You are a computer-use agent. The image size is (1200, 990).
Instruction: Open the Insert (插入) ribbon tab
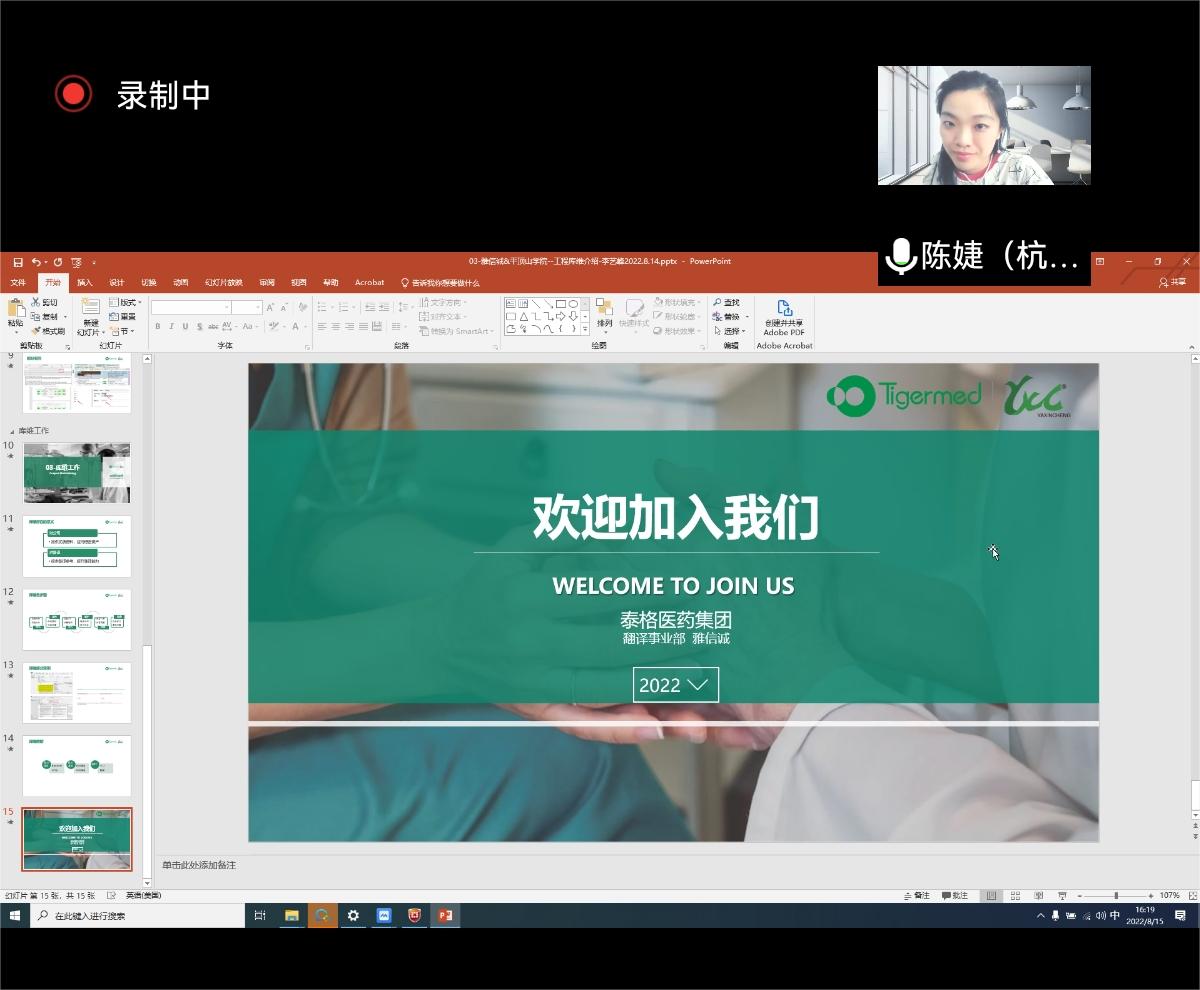tap(85, 283)
